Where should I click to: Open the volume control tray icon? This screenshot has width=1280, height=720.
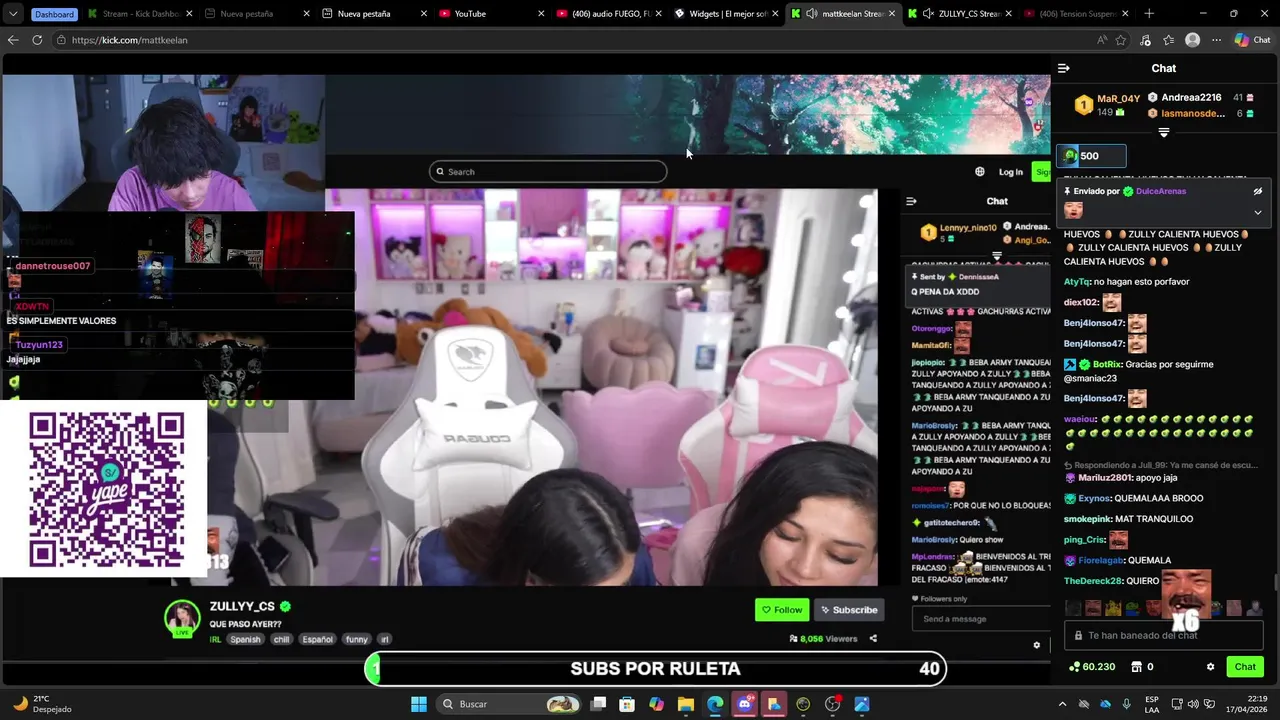[1194, 704]
